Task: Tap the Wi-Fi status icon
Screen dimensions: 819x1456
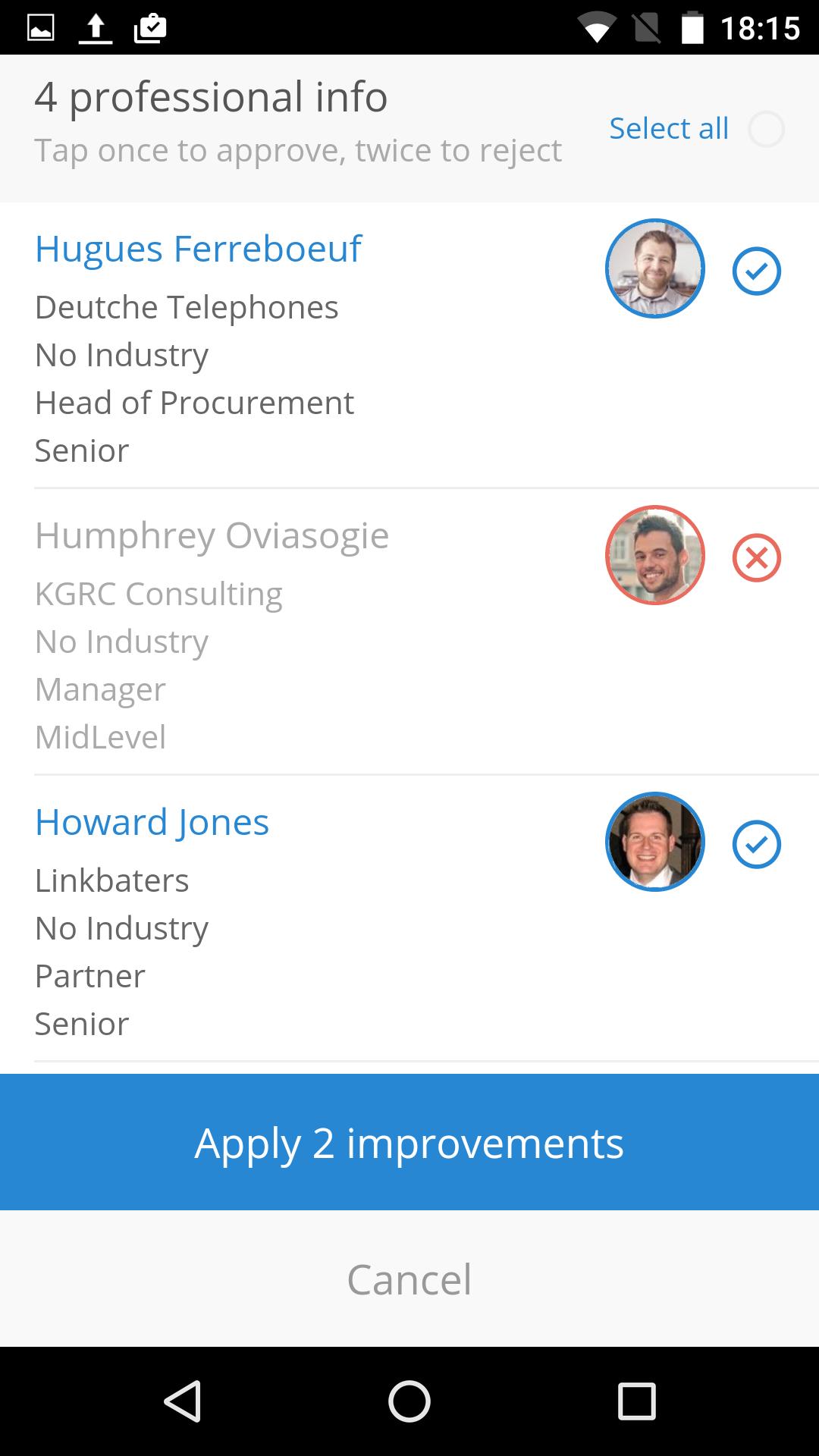Action: [x=596, y=29]
